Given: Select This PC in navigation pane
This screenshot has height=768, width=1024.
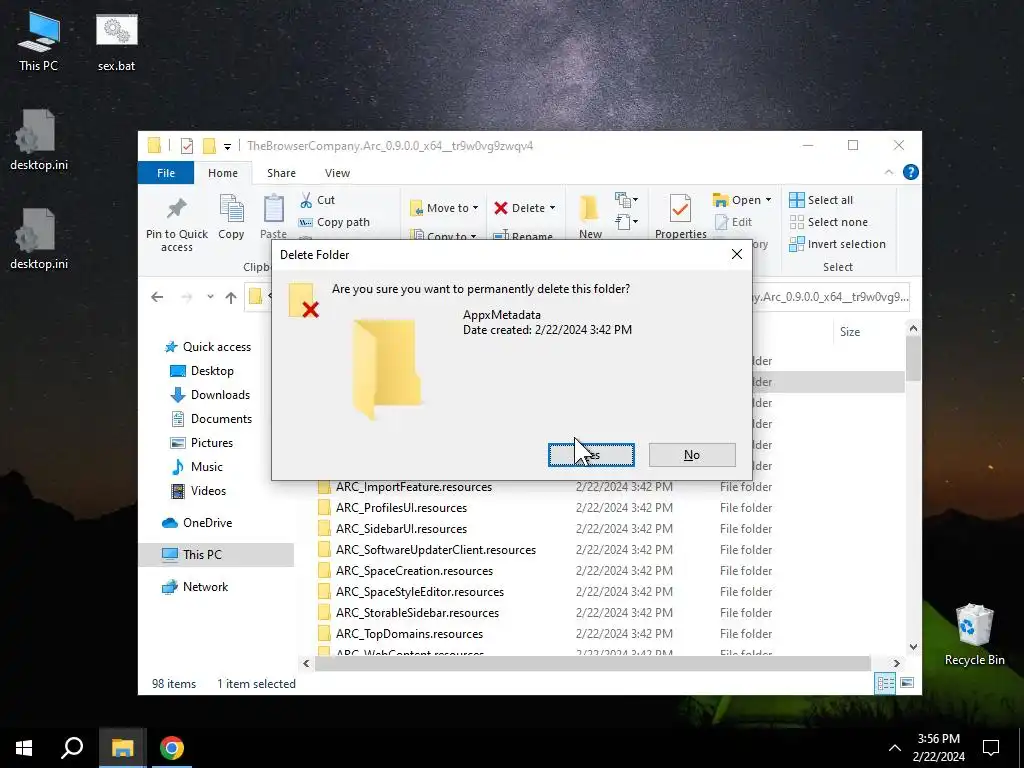Looking at the screenshot, I should pos(216,555).
